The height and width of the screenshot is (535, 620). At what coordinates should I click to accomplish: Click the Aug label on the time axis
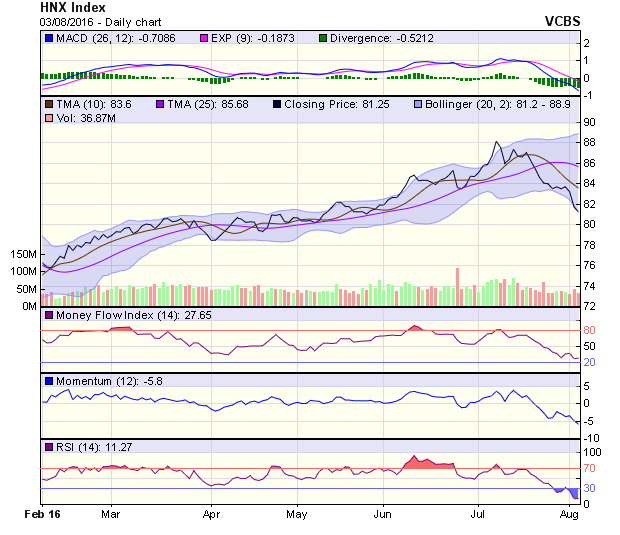tap(570, 513)
